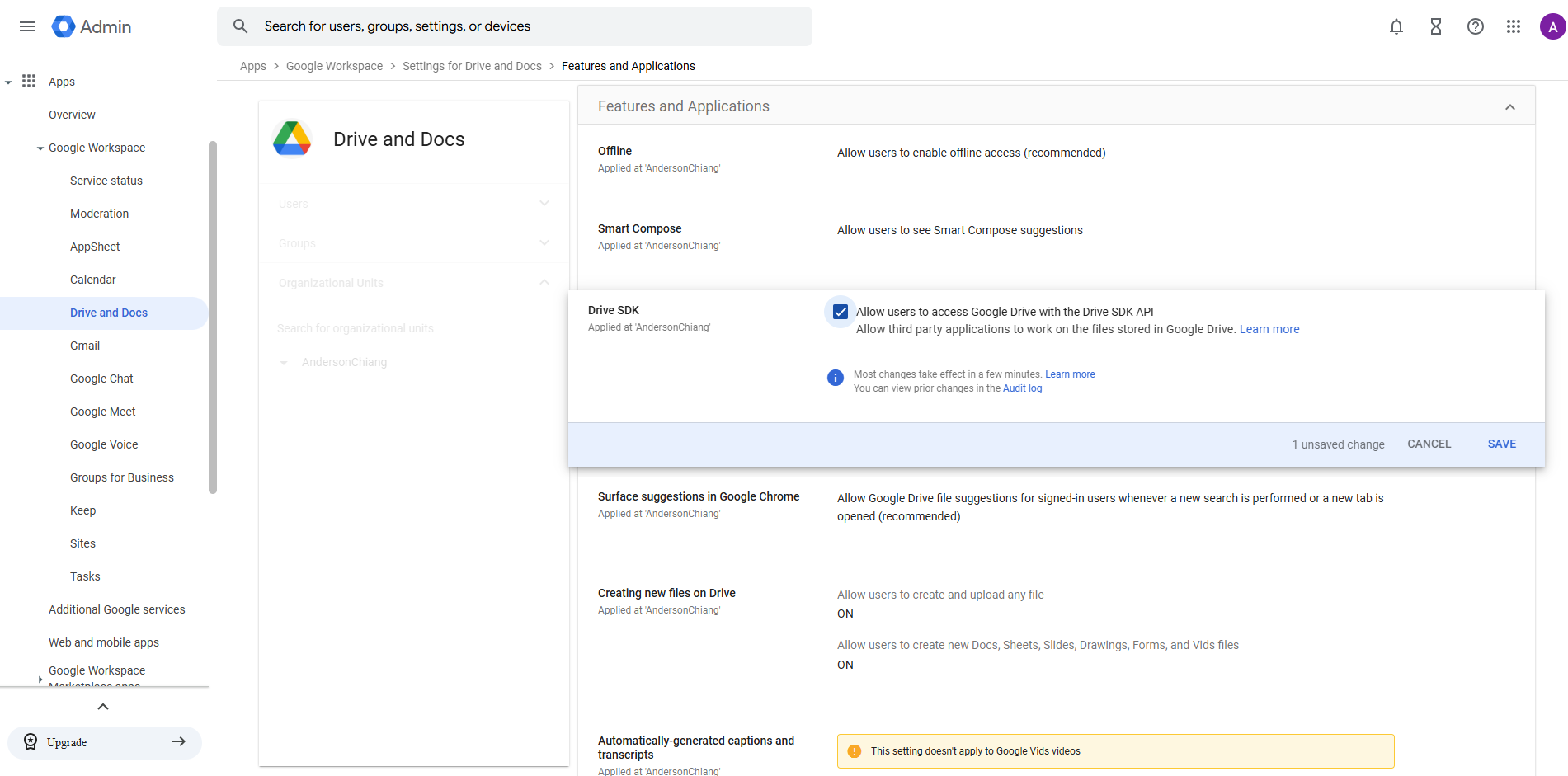1568x776 pixels.
Task: Save the unsaved Drive SDK change
Action: coord(1502,444)
